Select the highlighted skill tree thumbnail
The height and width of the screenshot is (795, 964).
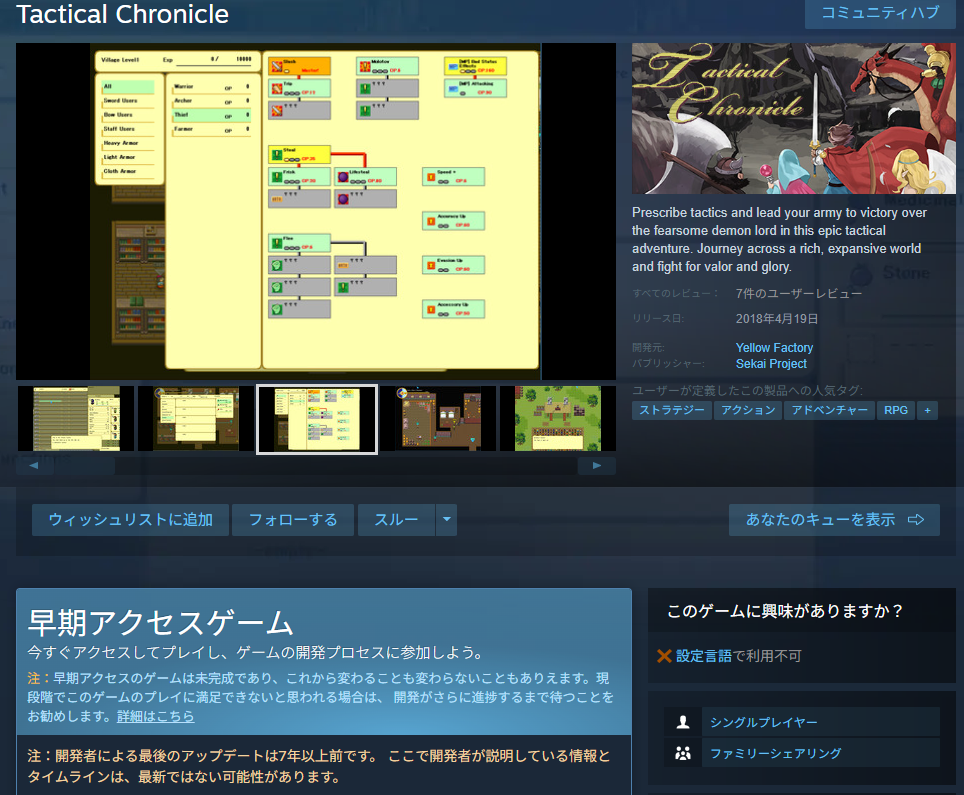point(317,419)
